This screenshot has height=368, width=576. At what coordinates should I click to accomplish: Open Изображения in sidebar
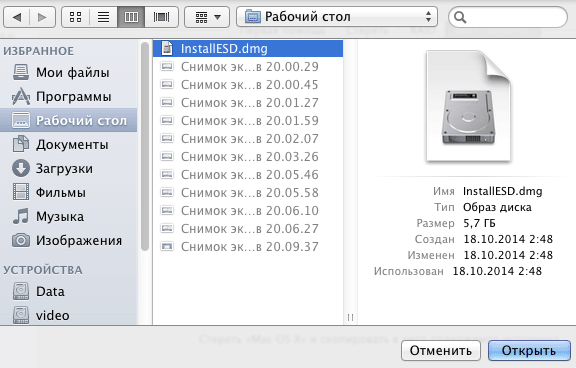tap(69, 241)
